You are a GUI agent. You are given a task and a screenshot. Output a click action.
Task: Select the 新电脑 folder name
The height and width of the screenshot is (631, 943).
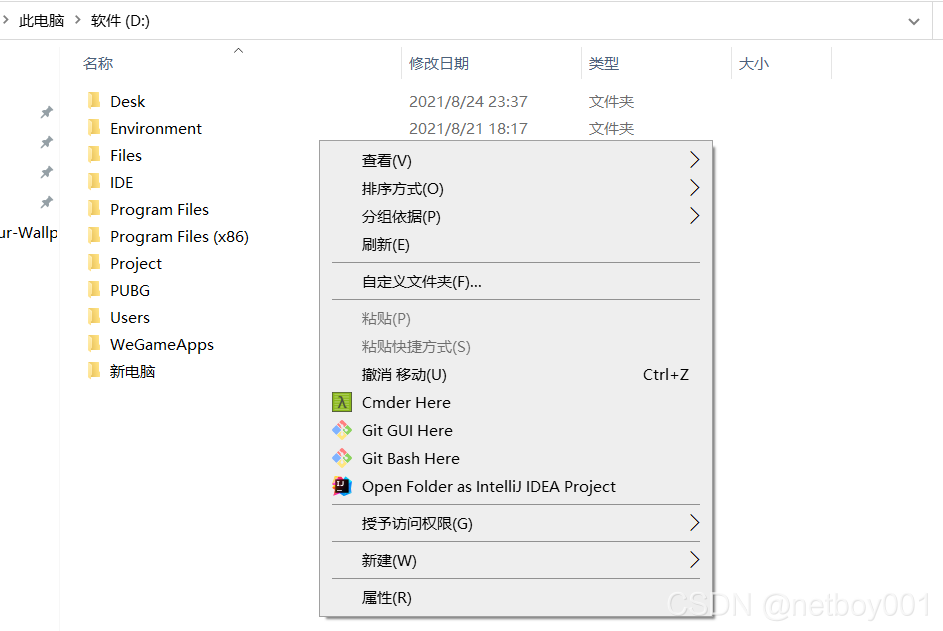pos(132,372)
